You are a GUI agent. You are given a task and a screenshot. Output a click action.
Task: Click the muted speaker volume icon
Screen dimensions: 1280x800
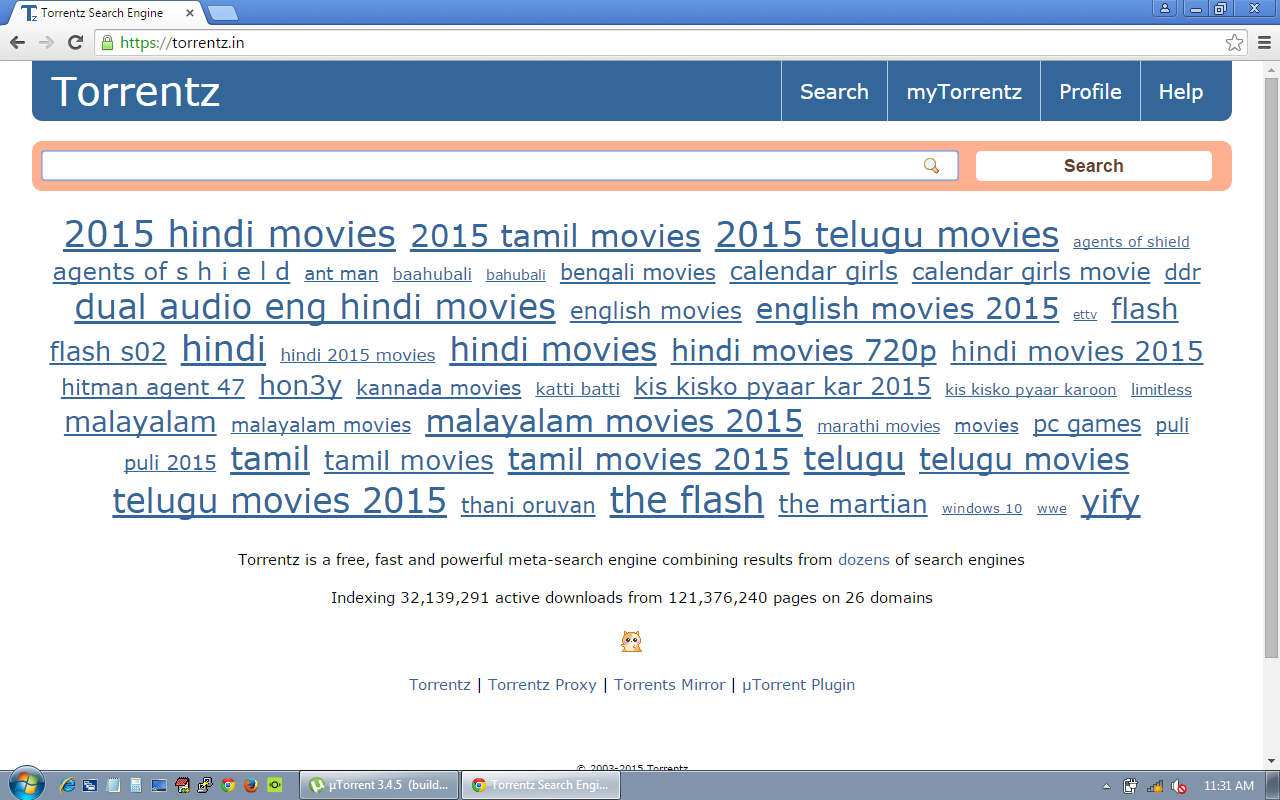[x=1179, y=786]
